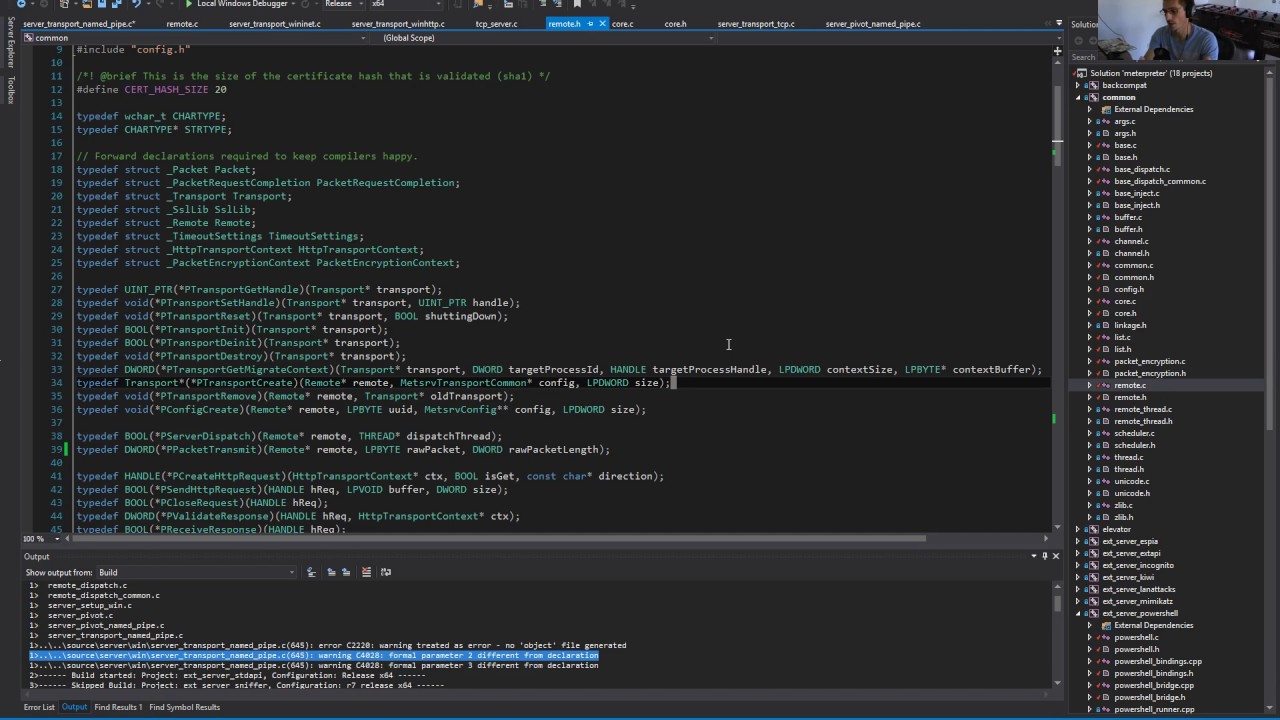The height and width of the screenshot is (720, 1280).
Task: Click Go to Next Message icon
Action: 346,572
